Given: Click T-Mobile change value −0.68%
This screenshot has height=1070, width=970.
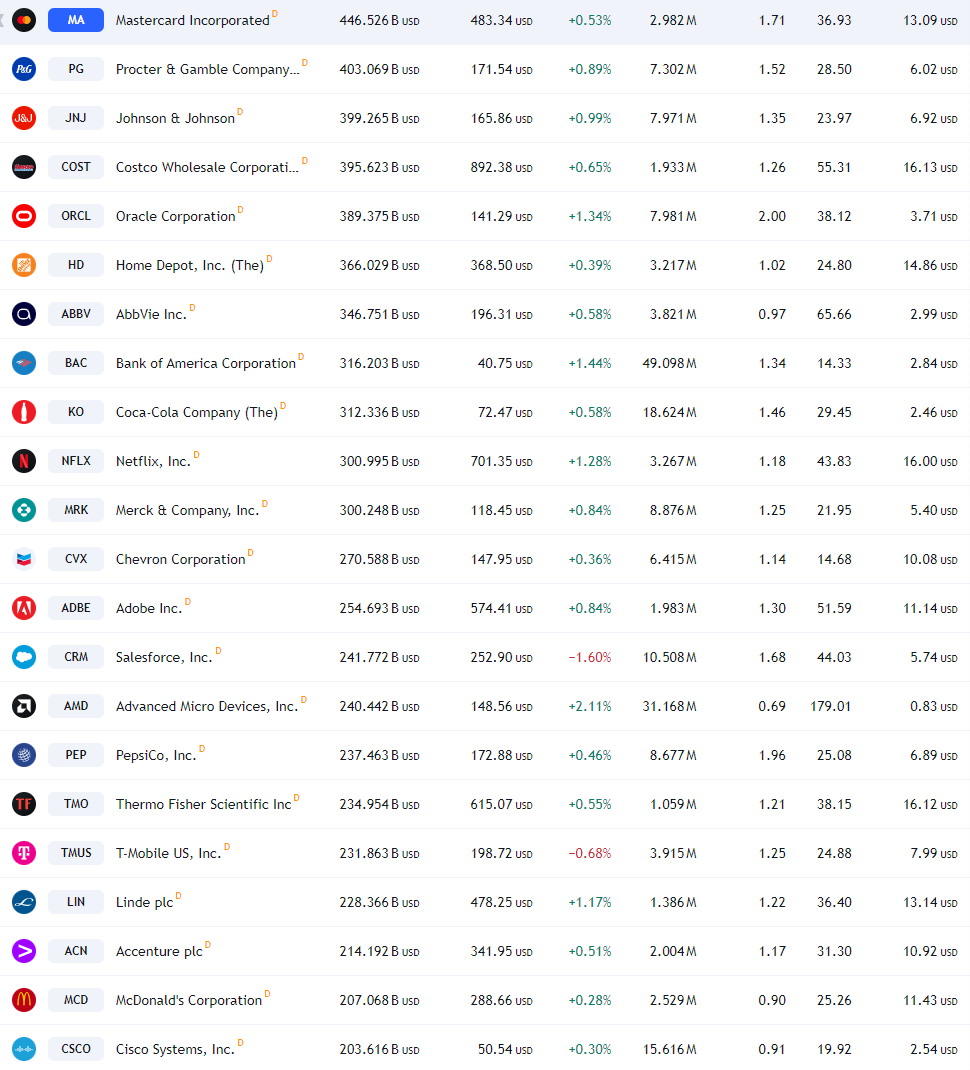Looking at the screenshot, I should [590, 853].
